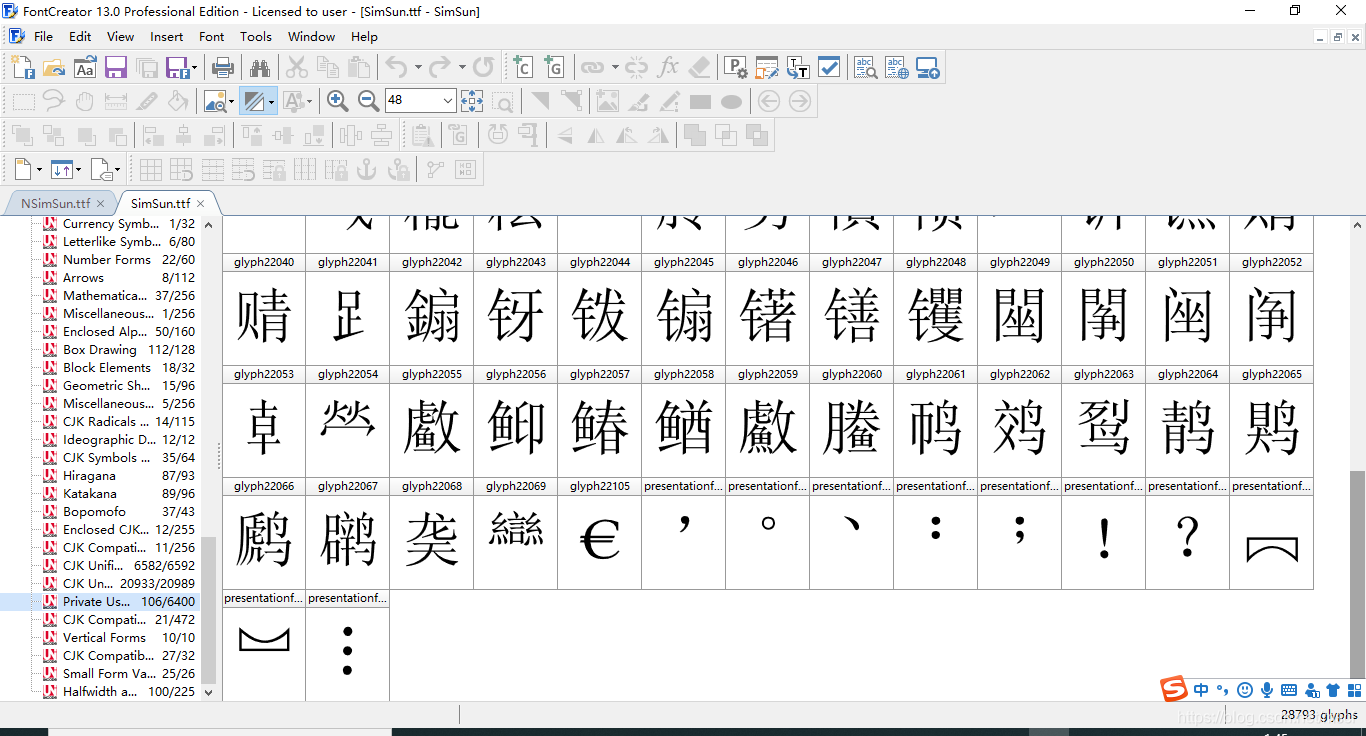
Task: Expand the new page icon dropdown arrow
Action: tap(38, 169)
